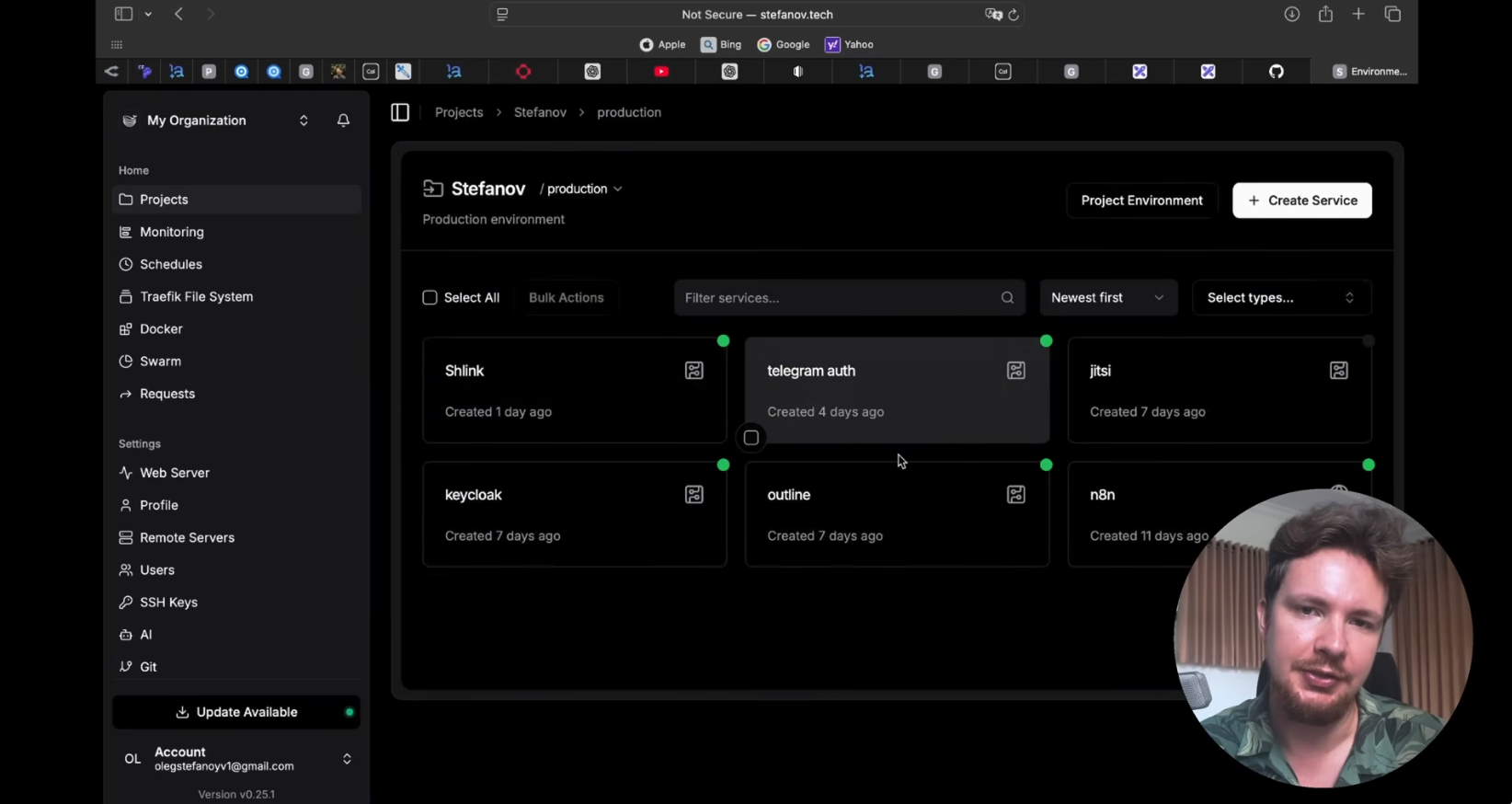Reload the page in Safari
The width and height of the screenshot is (1512, 804).
click(1014, 15)
